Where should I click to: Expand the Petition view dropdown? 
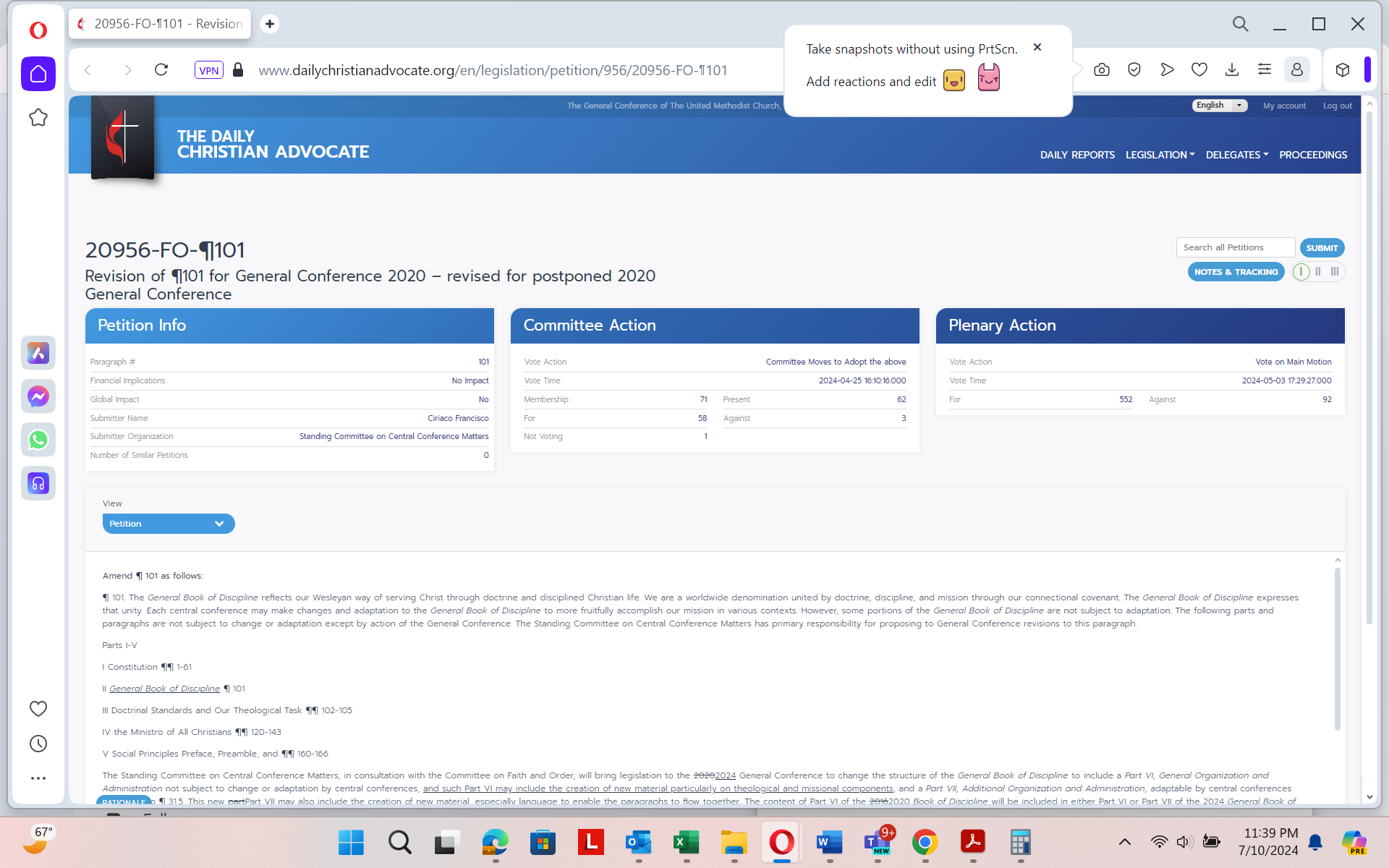click(168, 524)
